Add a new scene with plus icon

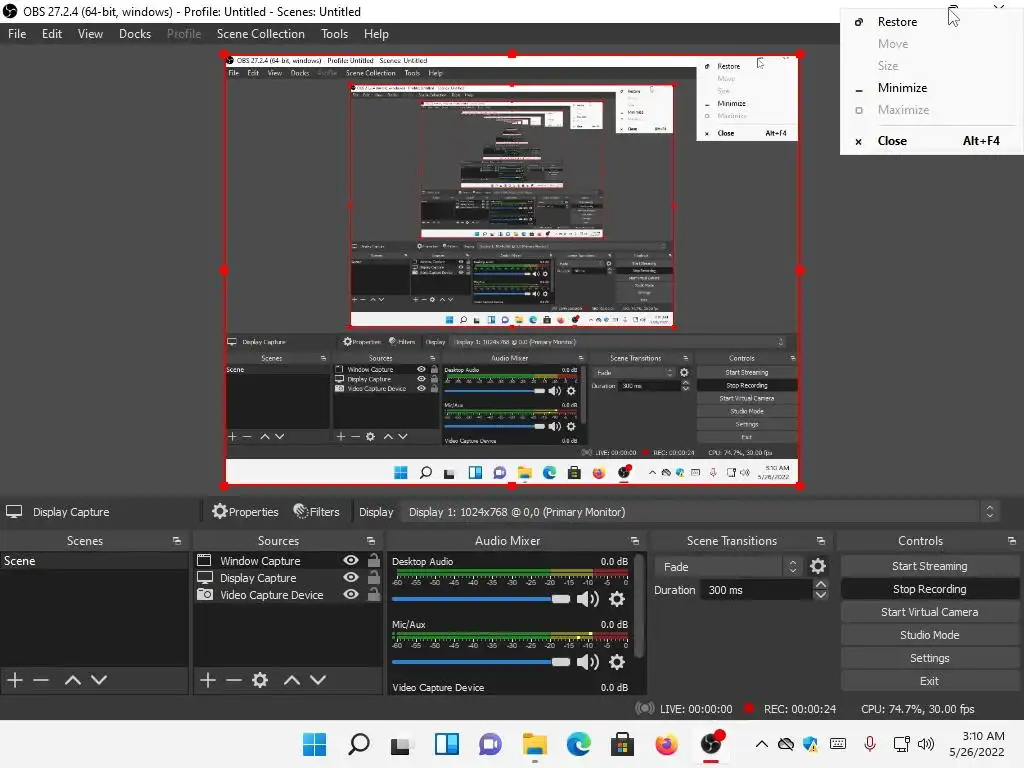point(15,680)
